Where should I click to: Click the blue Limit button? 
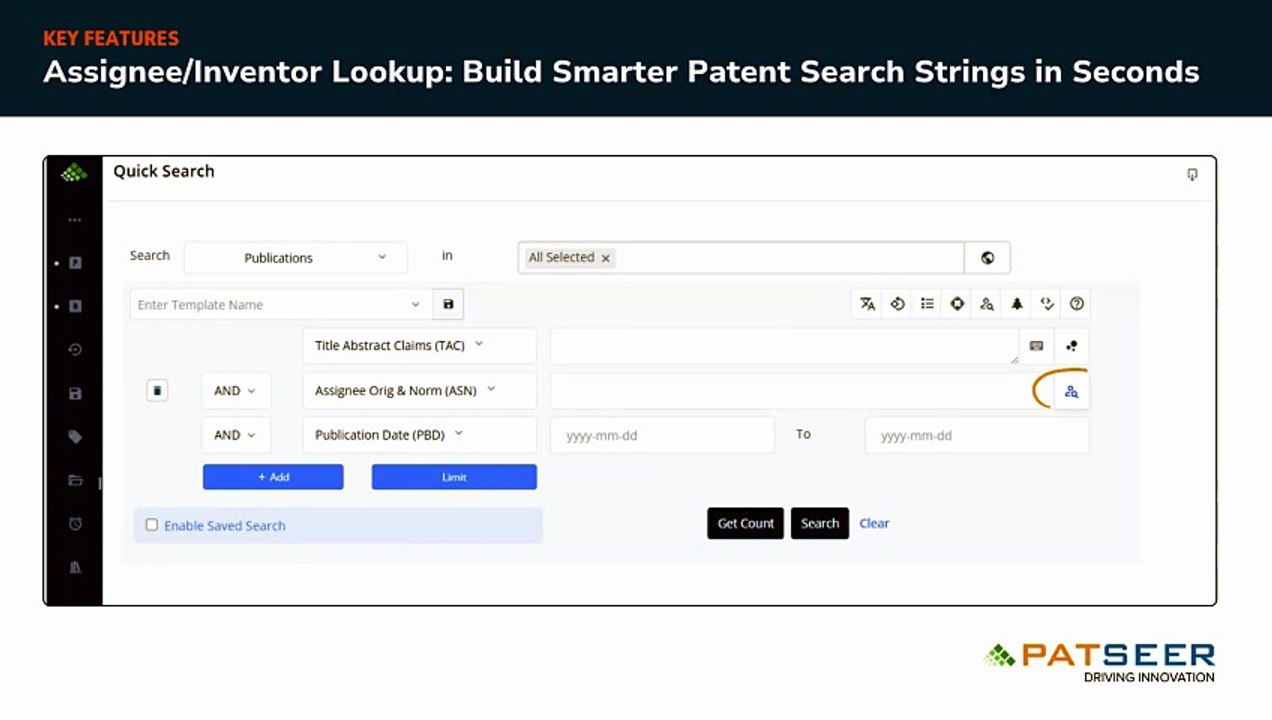point(454,477)
